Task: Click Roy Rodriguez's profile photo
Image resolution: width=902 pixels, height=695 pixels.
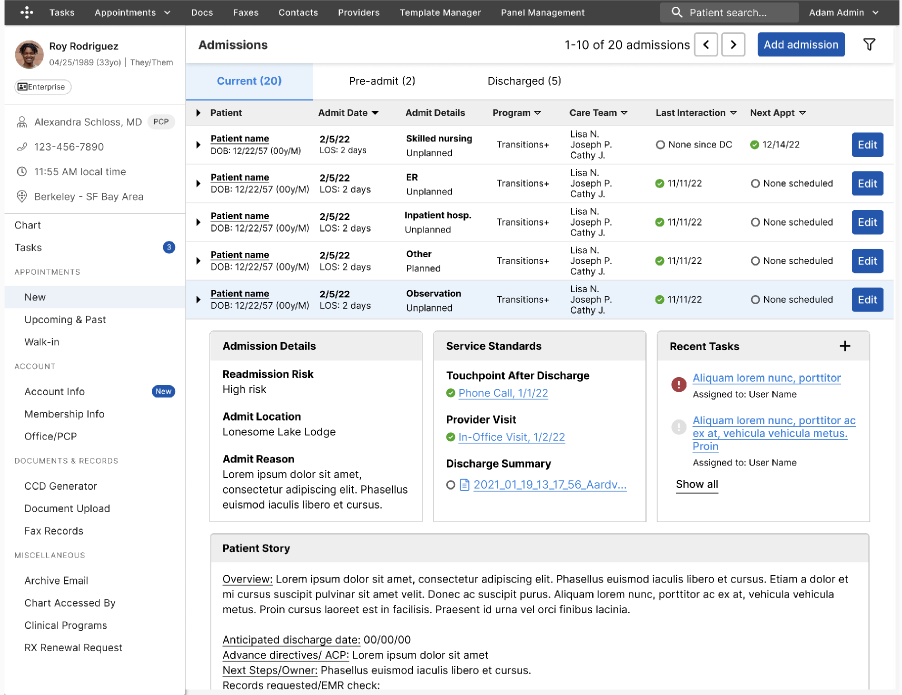Action: pos(29,54)
